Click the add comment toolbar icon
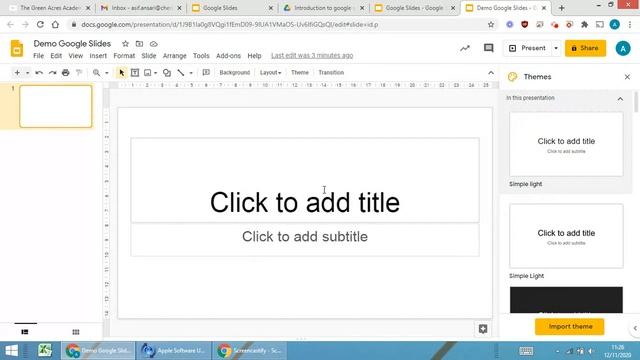The height and width of the screenshot is (360, 640). (x=206, y=73)
